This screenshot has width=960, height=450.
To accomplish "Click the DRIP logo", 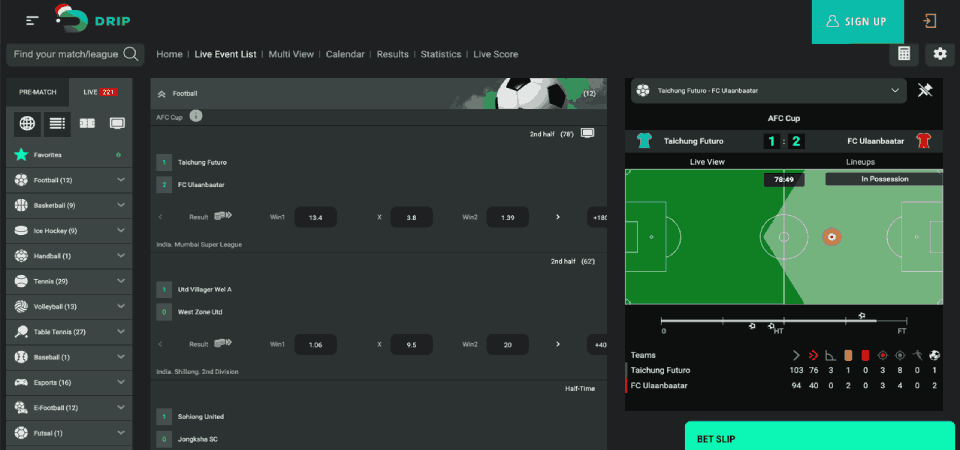I will (x=92, y=20).
